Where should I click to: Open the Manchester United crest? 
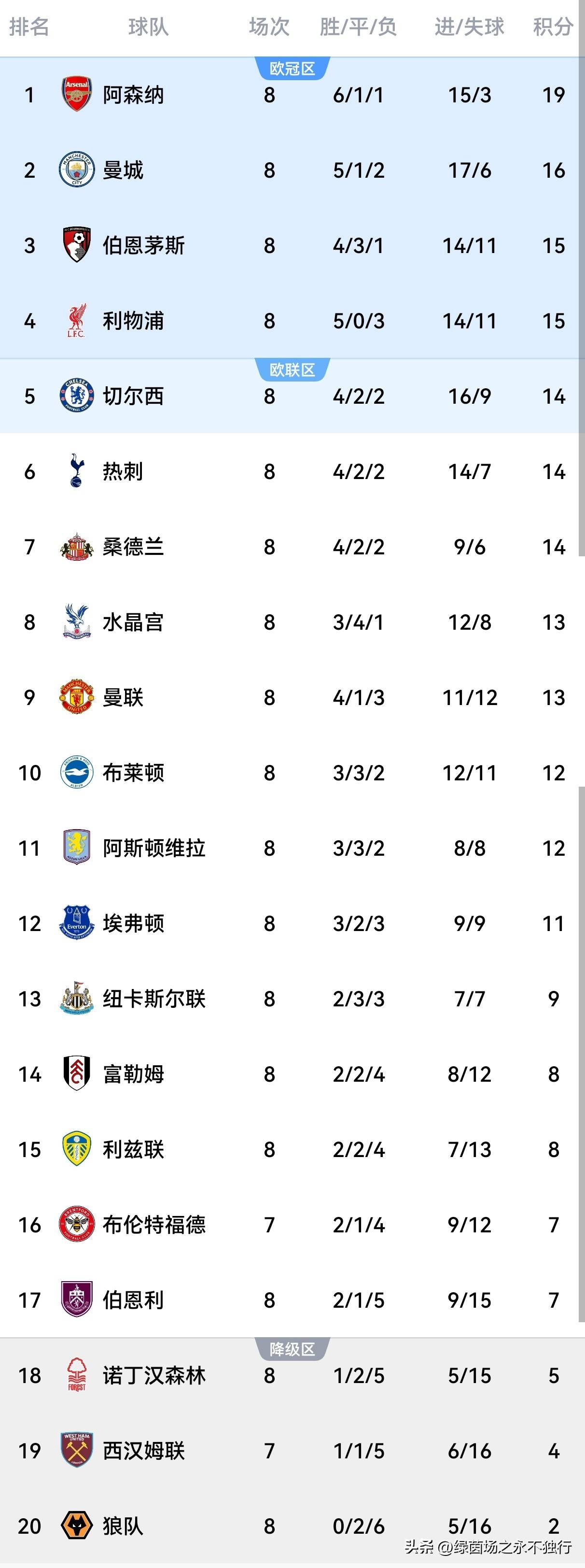77,697
